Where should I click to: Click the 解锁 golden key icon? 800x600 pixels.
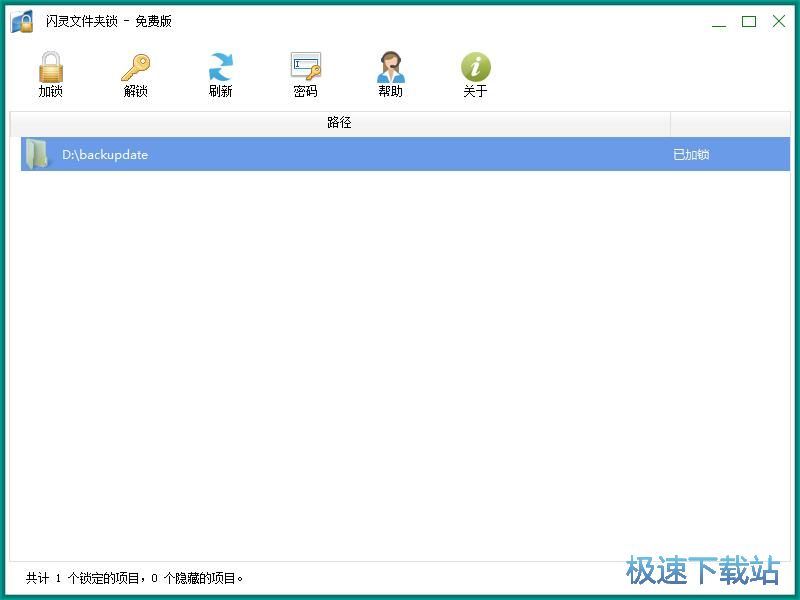tap(136, 67)
